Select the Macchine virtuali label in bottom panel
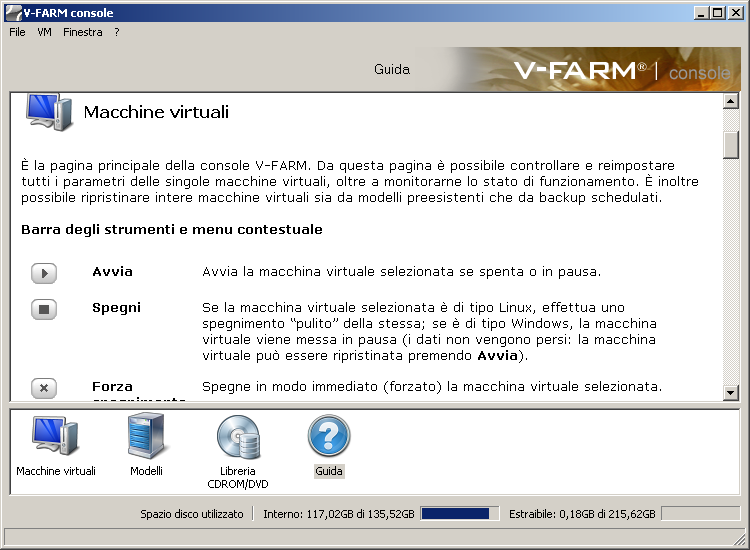The width and height of the screenshot is (750, 550). 56,471
